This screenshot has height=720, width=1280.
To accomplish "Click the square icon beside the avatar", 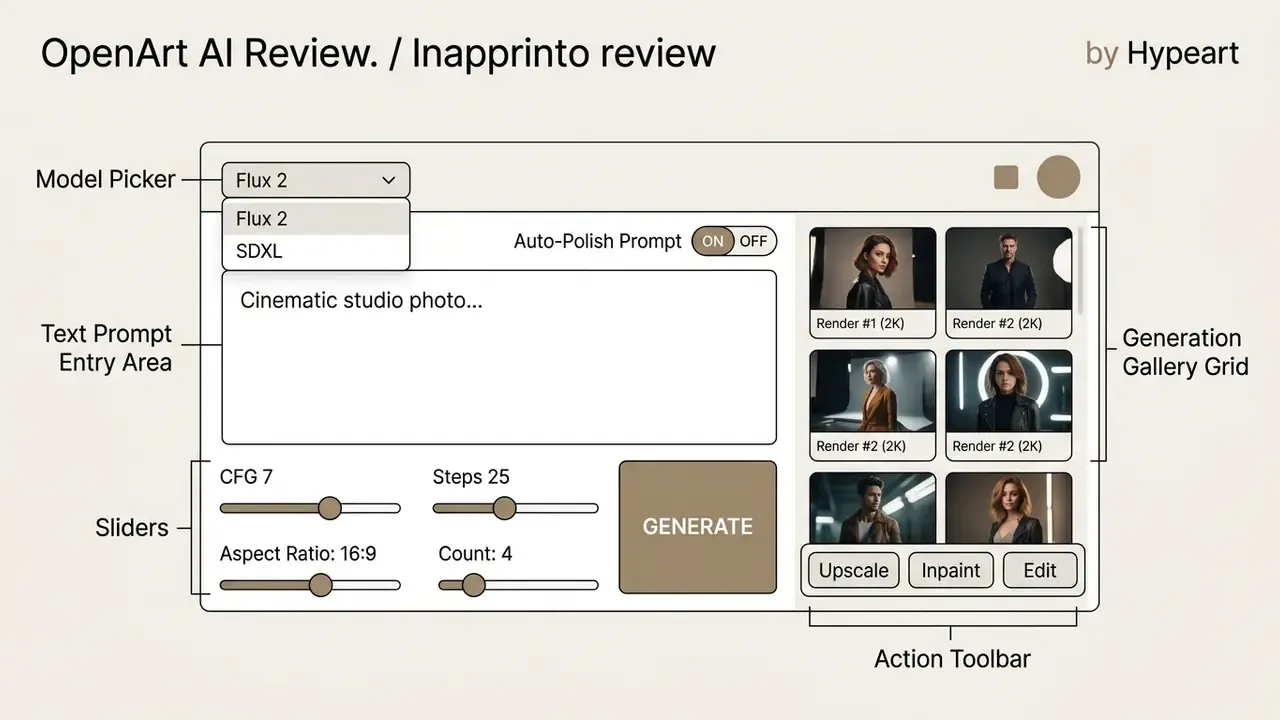I will pos(1006,177).
